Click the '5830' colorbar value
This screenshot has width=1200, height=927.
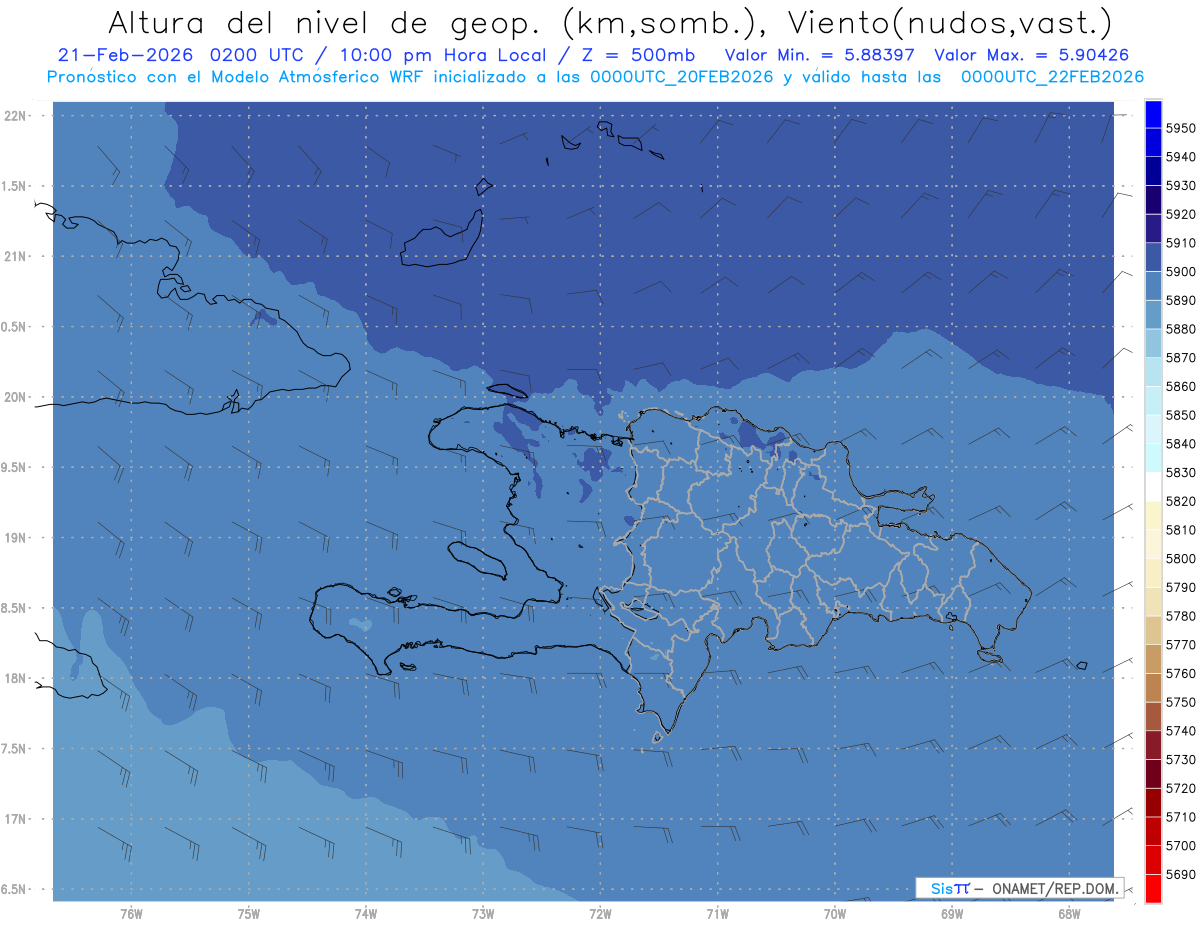[1180, 472]
